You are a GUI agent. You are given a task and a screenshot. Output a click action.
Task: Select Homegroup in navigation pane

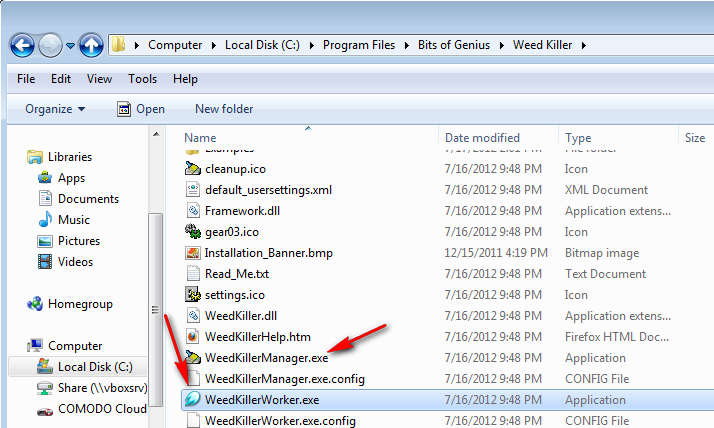point(80,304)
